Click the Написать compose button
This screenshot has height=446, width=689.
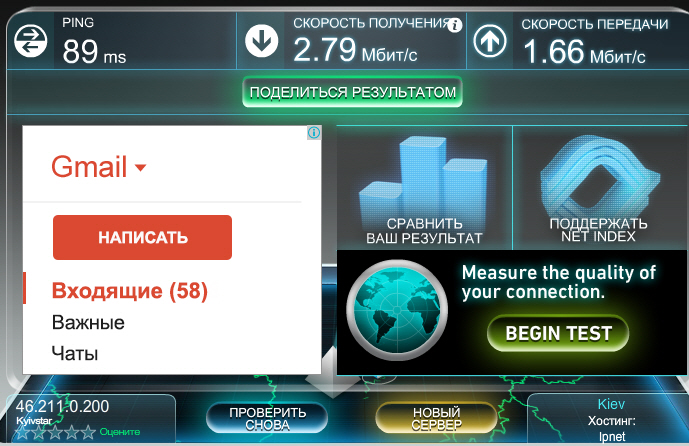[x=142, y=237]
